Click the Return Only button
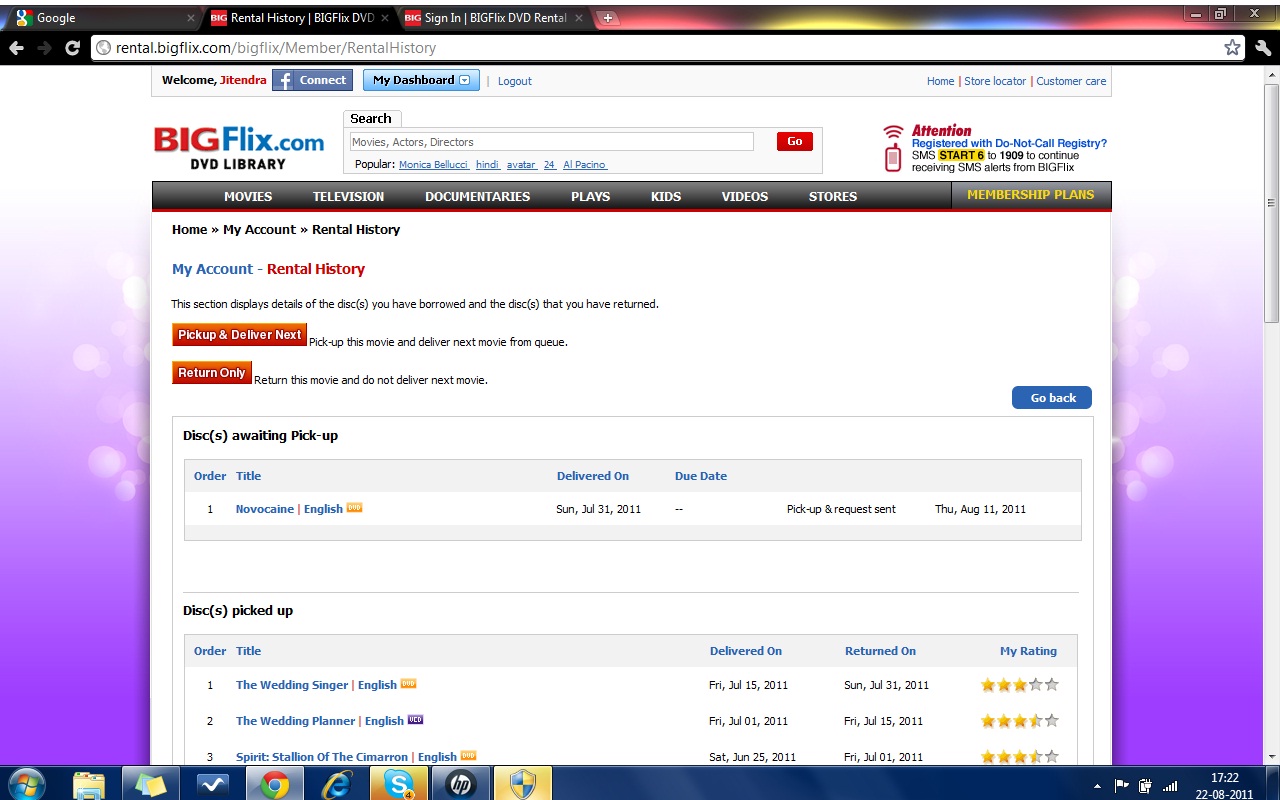The image size is (1280, 800). pyautogui.click(x=212, y=373)
